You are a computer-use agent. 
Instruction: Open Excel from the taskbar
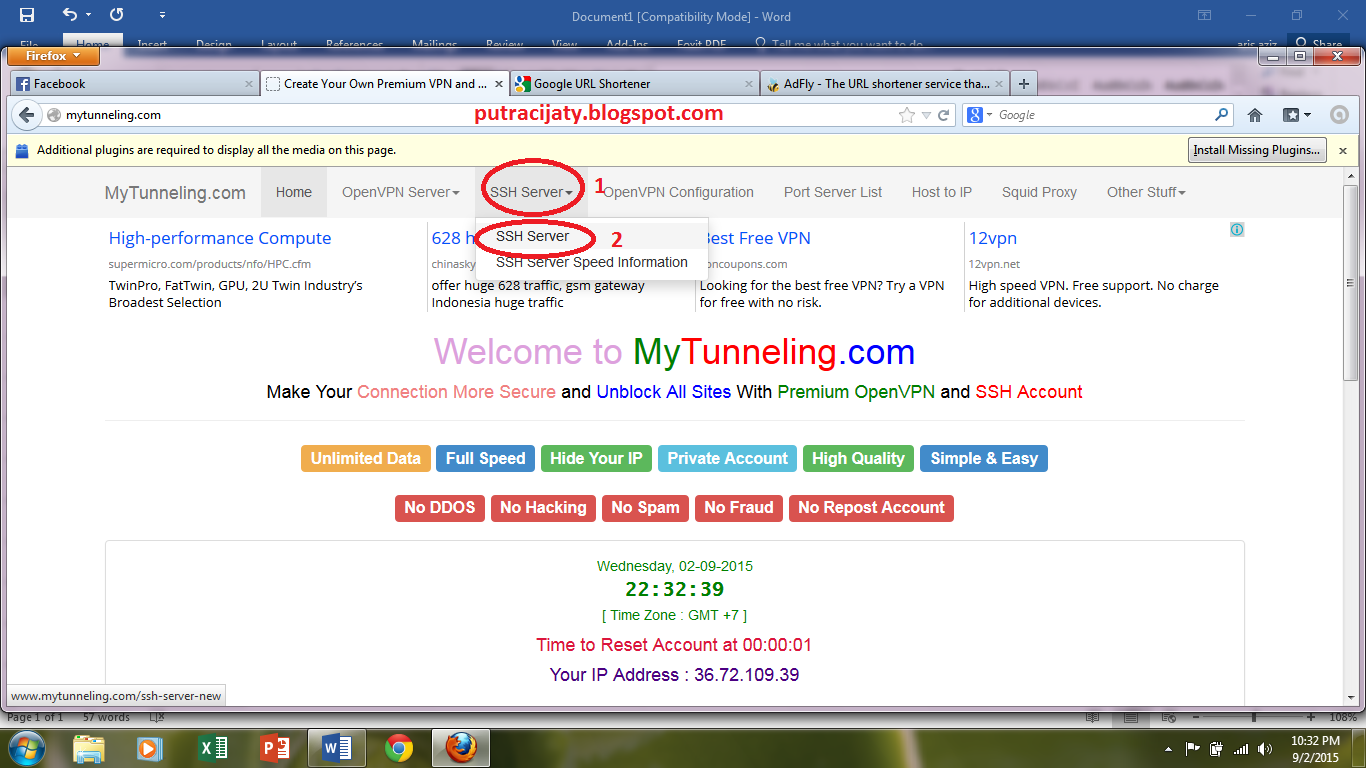[213, 748]
